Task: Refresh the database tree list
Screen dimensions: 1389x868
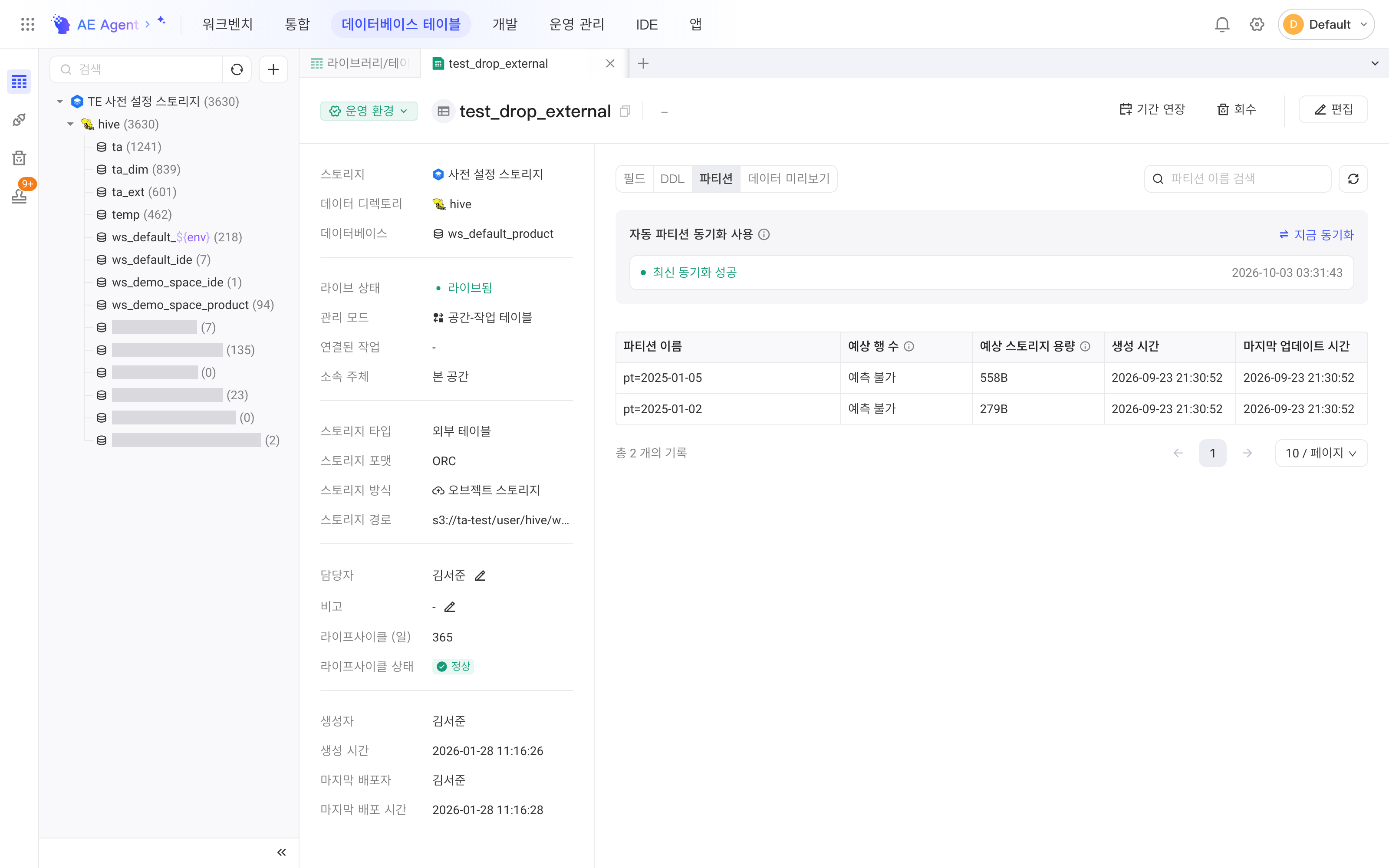Action: click(x=237, y=69)
